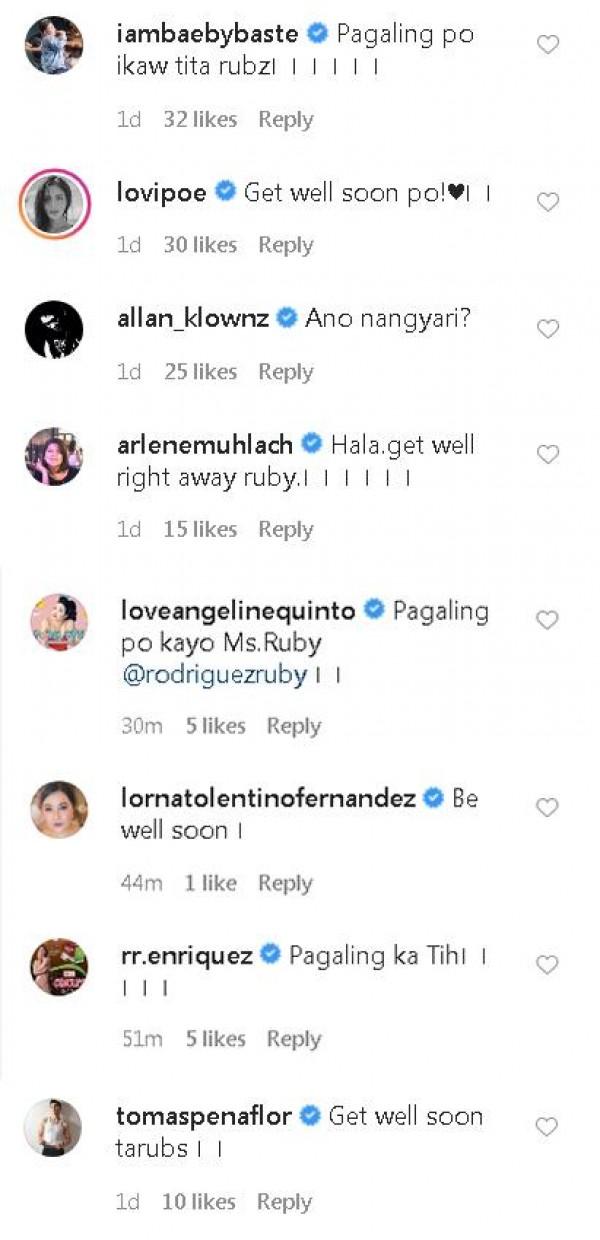Image resolution: width=600 pixels, height=1240 pixels.
Task: Heart arlenemuhlach's get well comment
Action: click(547, 455)
